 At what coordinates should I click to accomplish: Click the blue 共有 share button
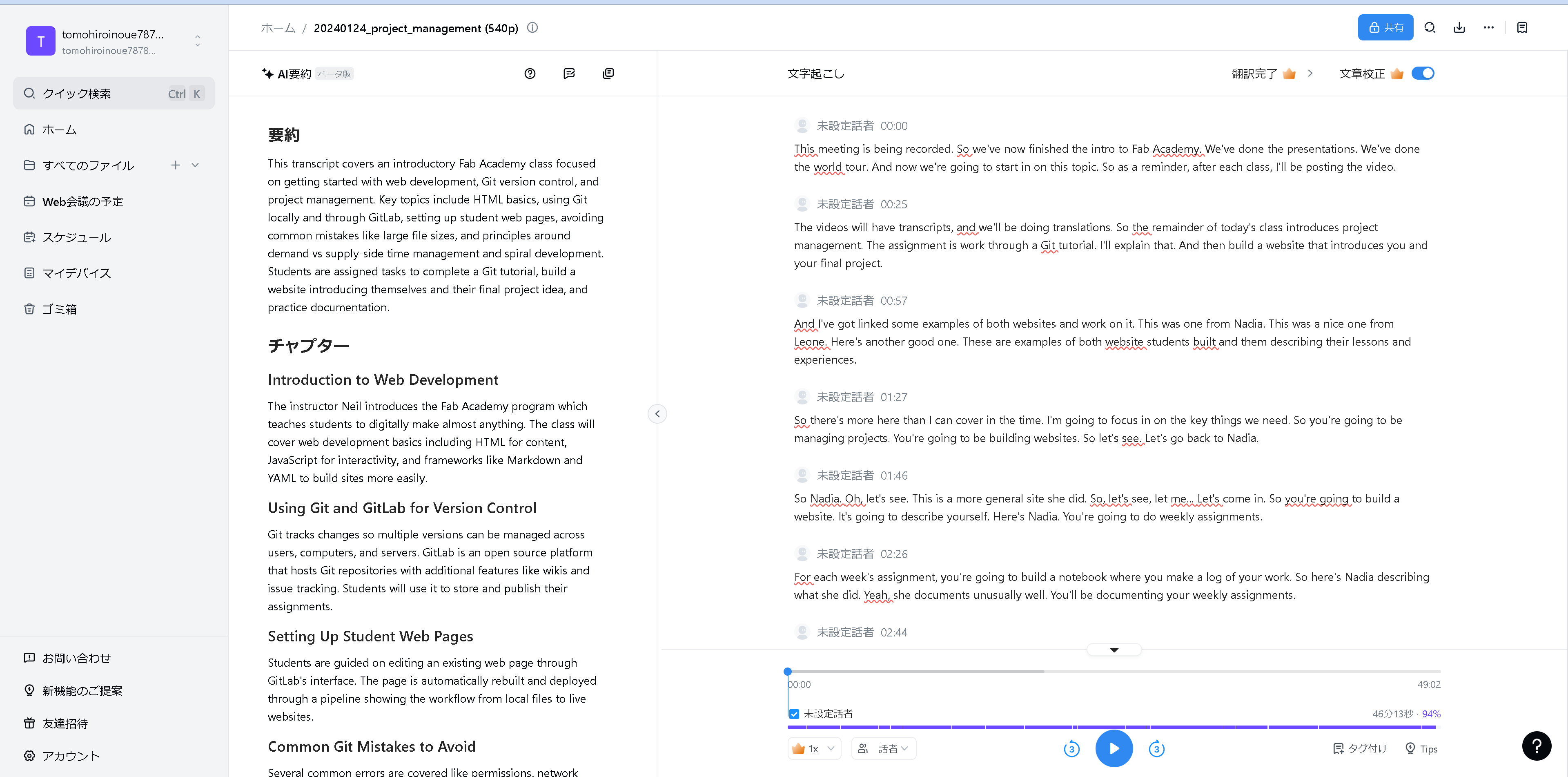(1385, 27)
